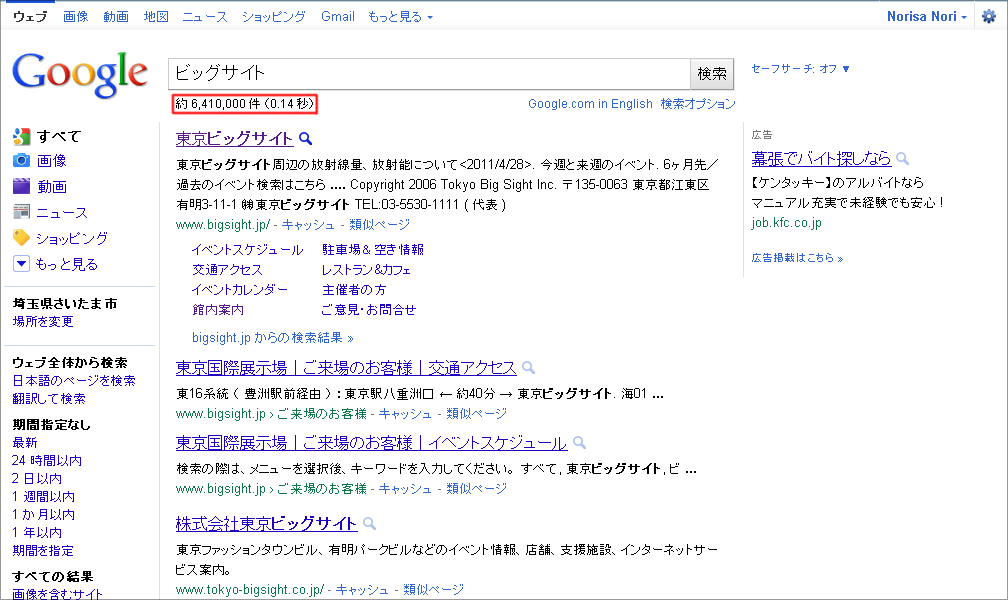Go to 画像 in the top navigation

(x=75, y=17)
